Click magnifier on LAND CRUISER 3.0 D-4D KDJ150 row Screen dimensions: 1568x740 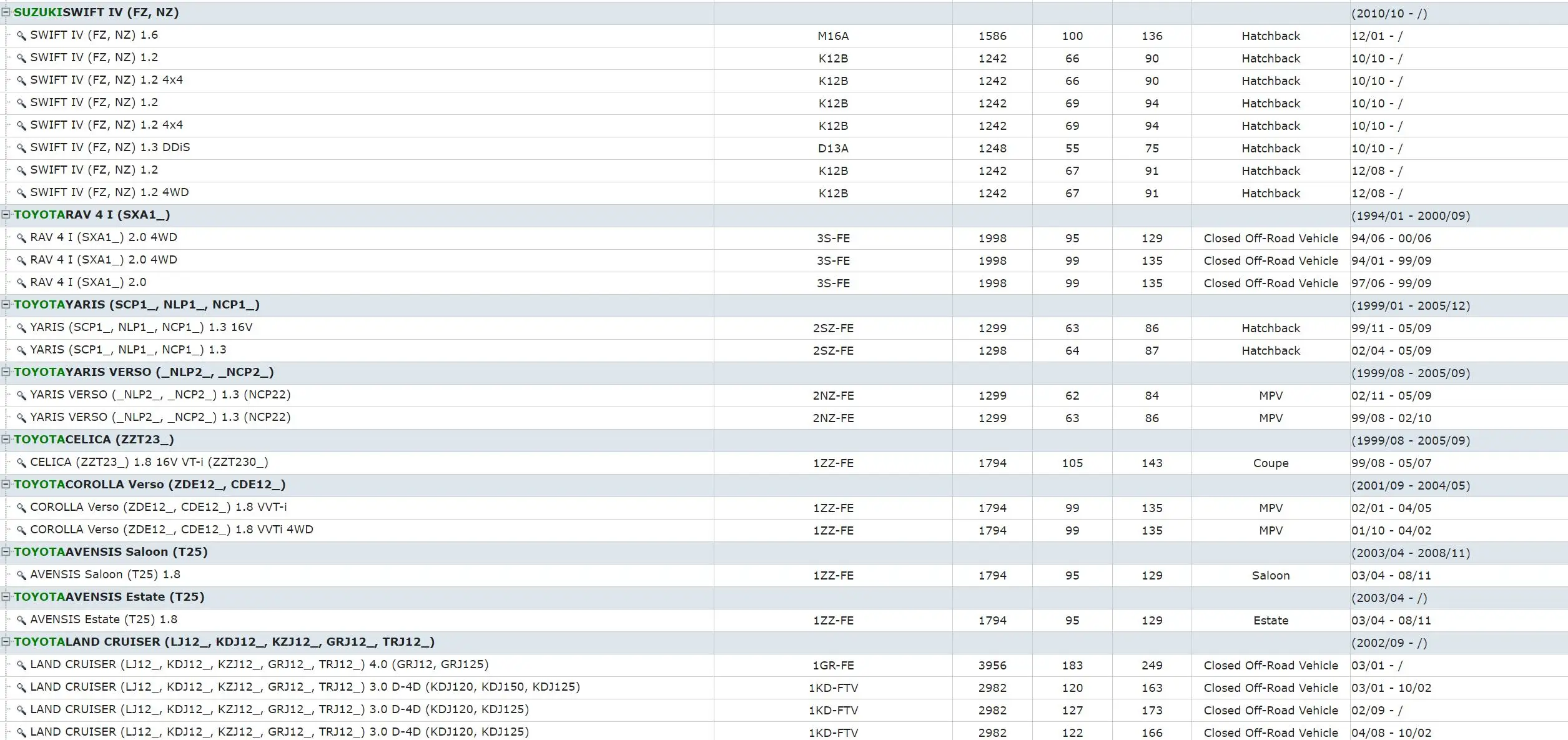click(21, 688)
